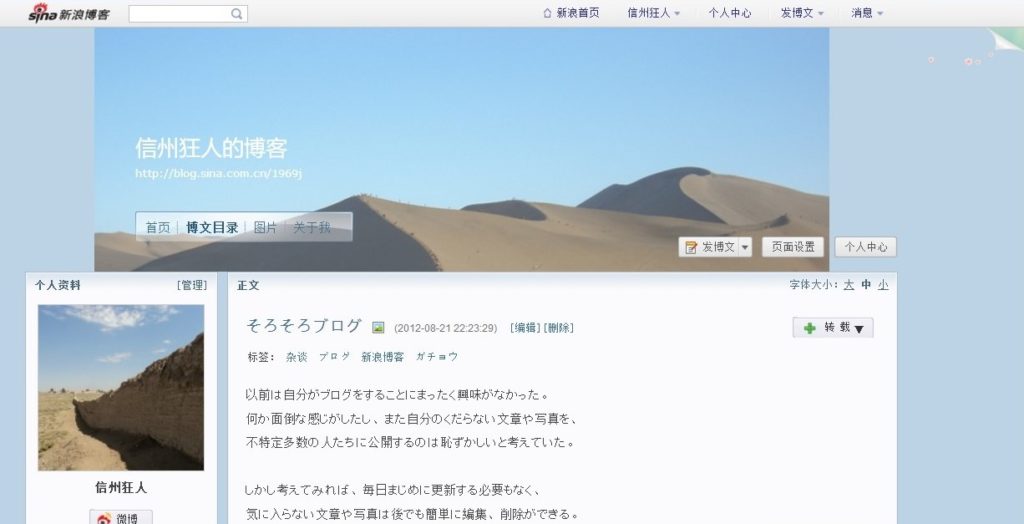Open the 新浪首页 home icon link
1024x524 pixels.
click(x=547, y=12)
